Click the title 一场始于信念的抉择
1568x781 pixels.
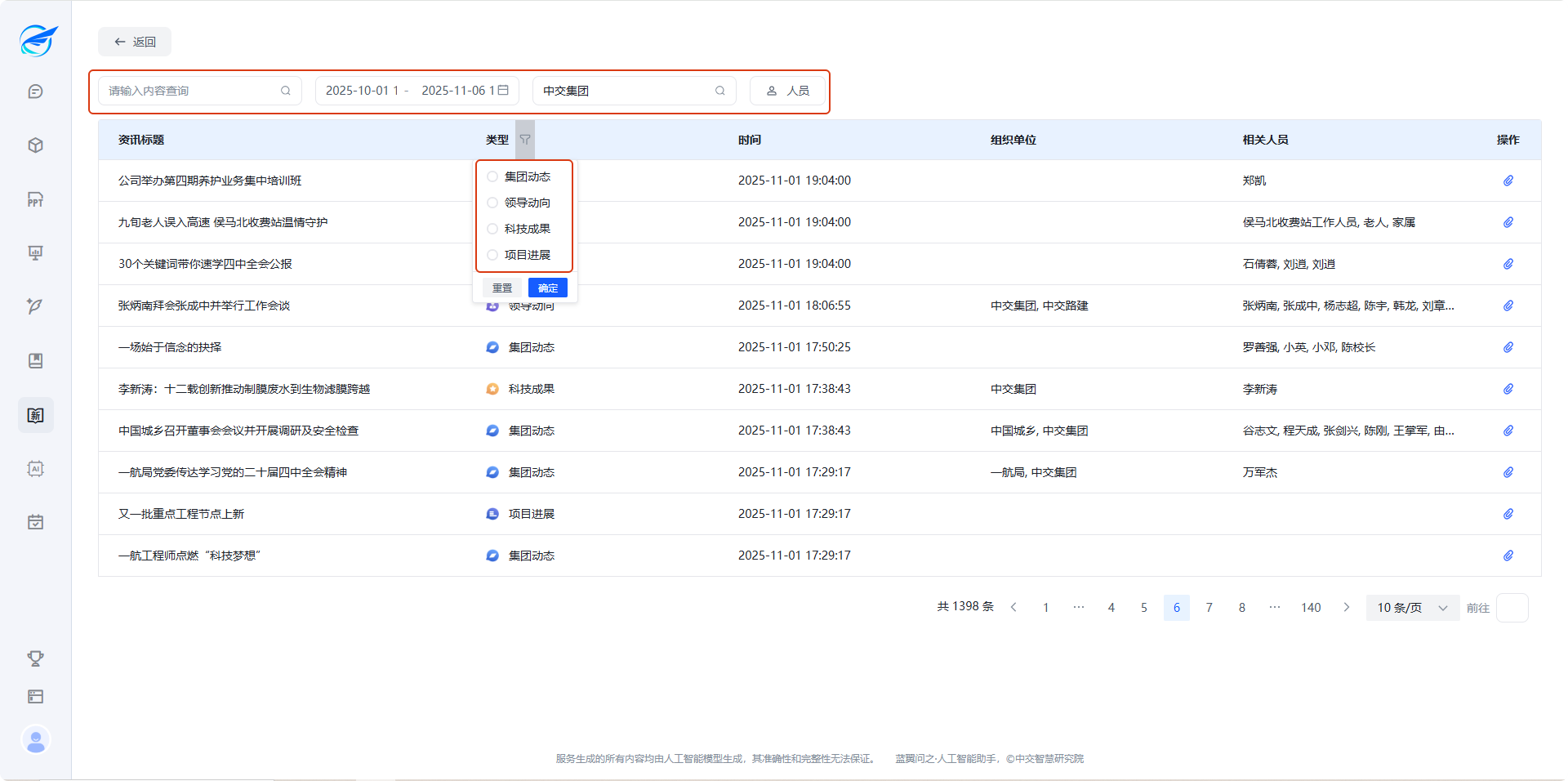click(170, 347)
